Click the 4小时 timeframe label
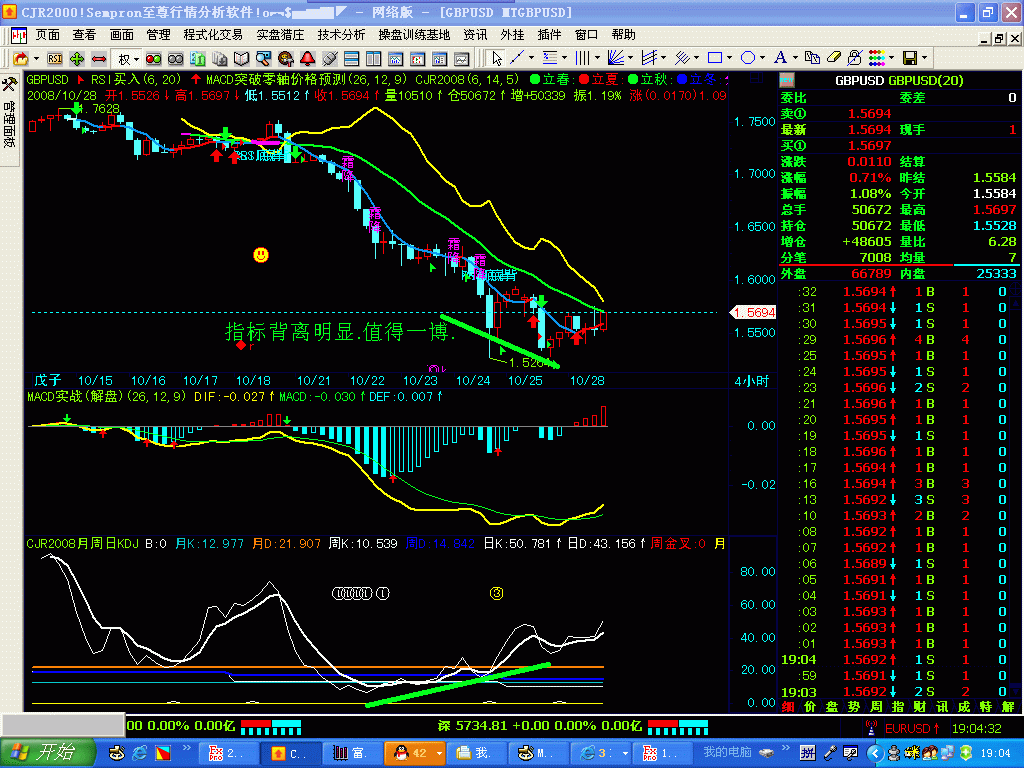The height and width of the screenshot is (768, 1024). click(x=751, y=381)
